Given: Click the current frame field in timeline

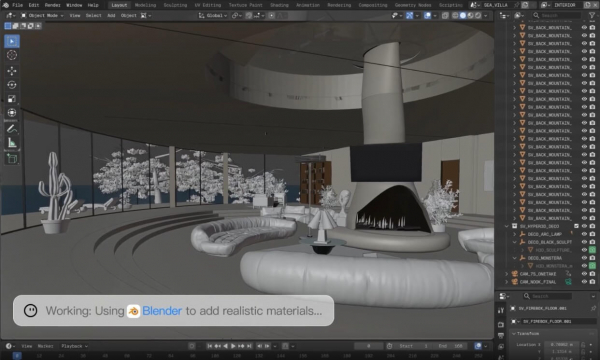Looking at the screenshot, I should [x=368, y=346].
